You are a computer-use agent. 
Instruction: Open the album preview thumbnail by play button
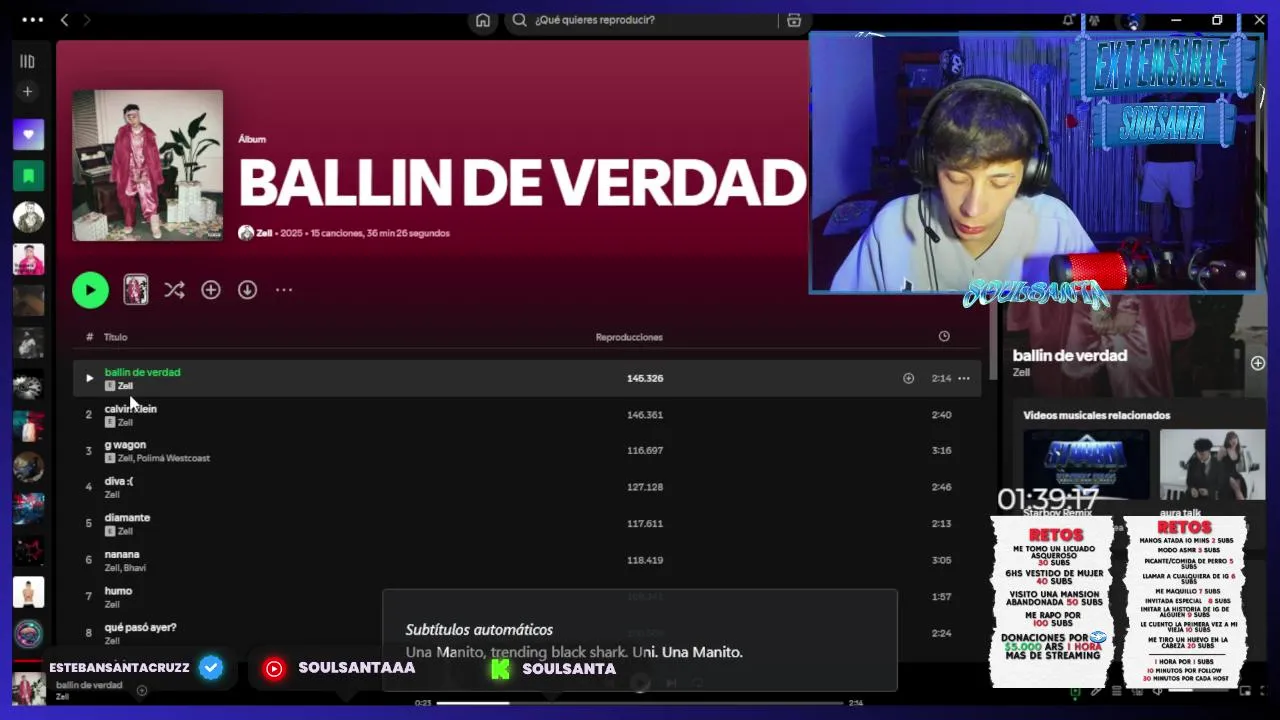click(x=136, y=290)
